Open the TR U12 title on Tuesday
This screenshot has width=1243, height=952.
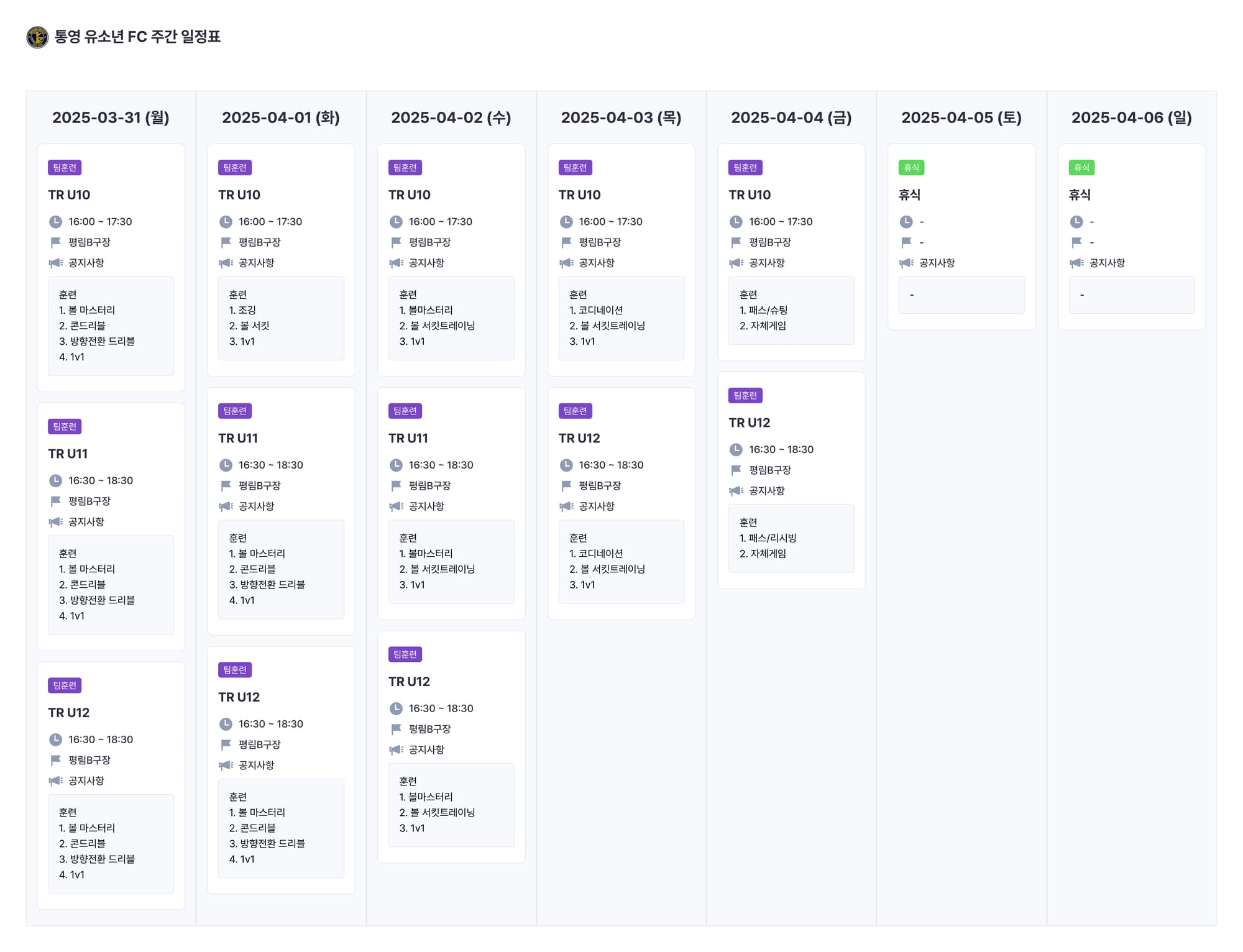[x=239, y=697]
